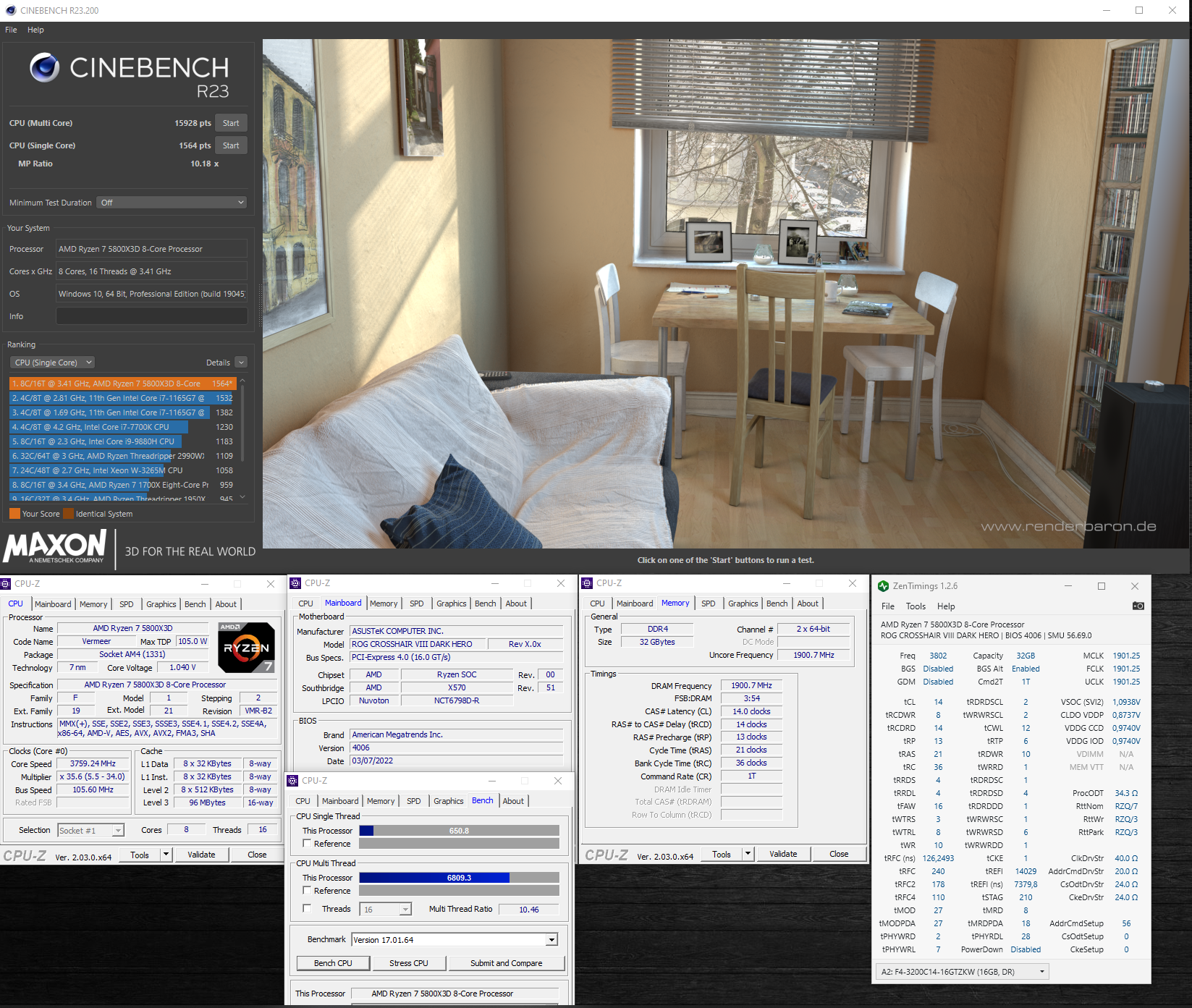Click the Bench CPU button
1192x1008 pixels.
pyautogui.click(x=333, y=963)
